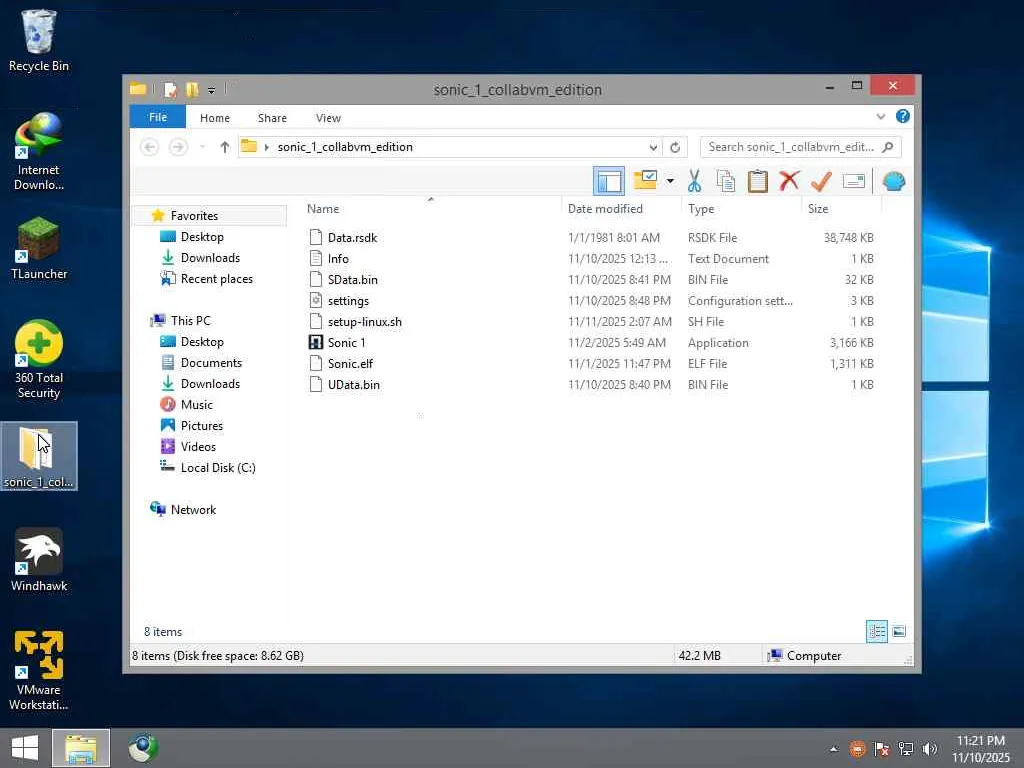Open Videos under This PC

tap(198, 447)
